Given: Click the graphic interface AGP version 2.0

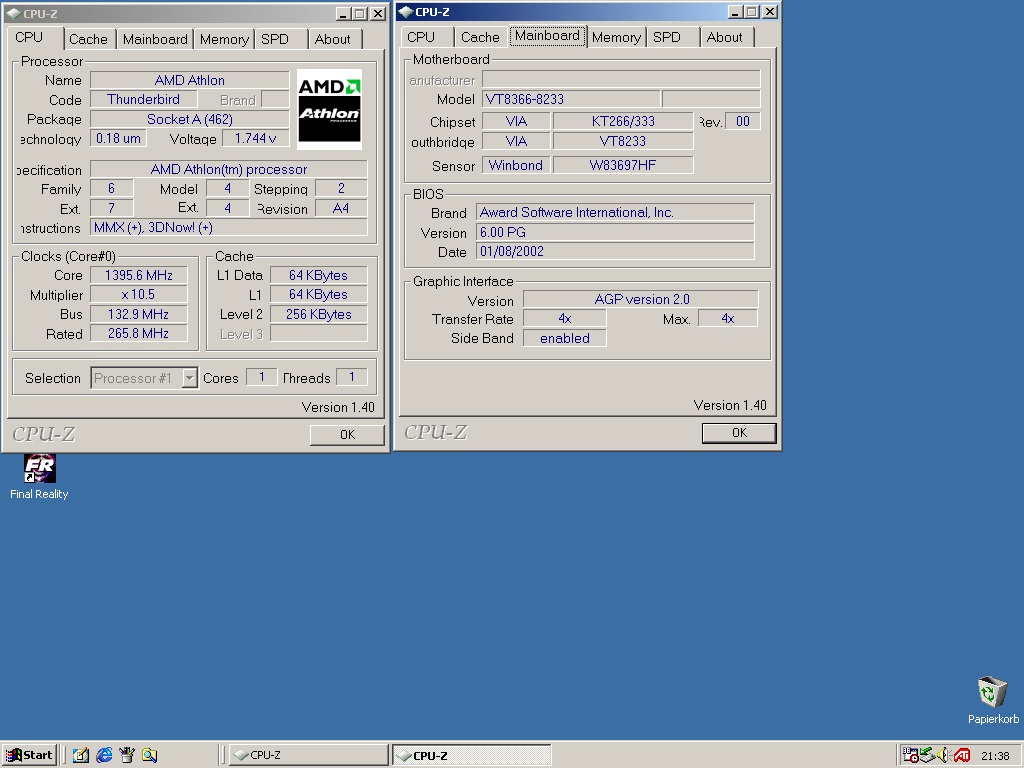Looking at the screenshot, I should point(641,299).
